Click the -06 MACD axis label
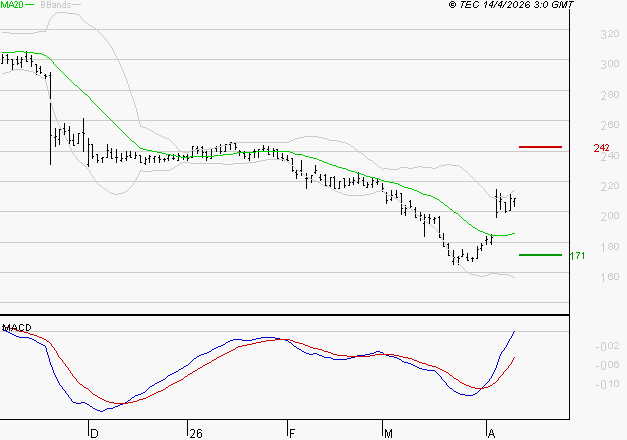Viewport: 627px width, 440px height. [607, 365]
